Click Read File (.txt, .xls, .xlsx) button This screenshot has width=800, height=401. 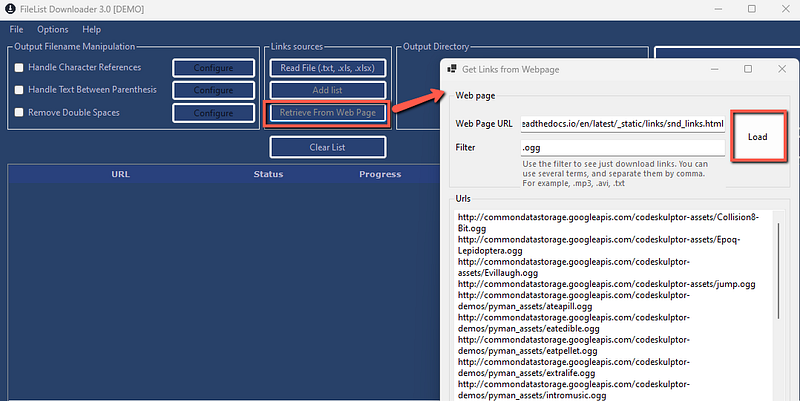(x=328, y=68)
